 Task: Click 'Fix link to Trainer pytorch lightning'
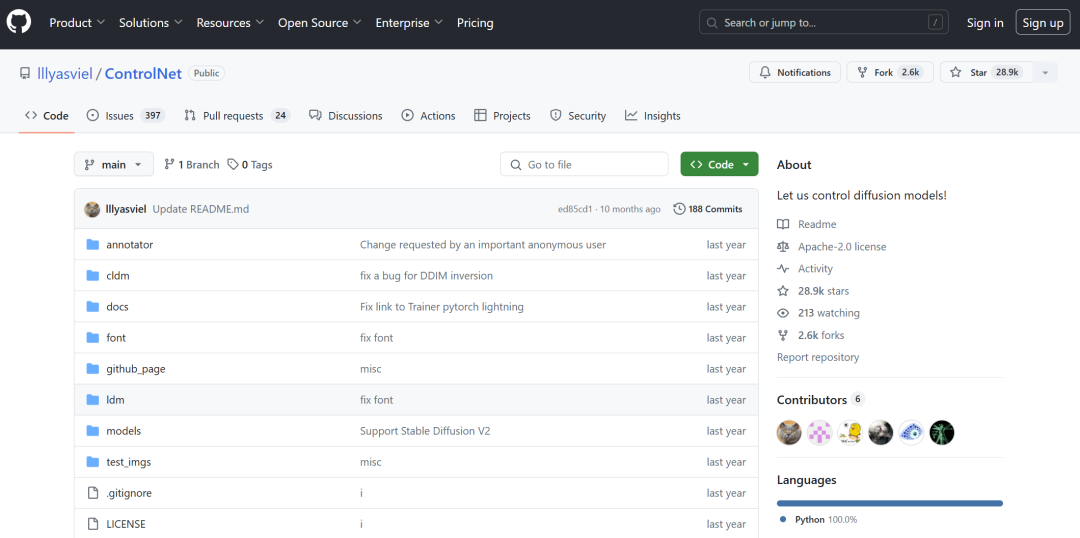pyautogui.click(x=442, y=307)
